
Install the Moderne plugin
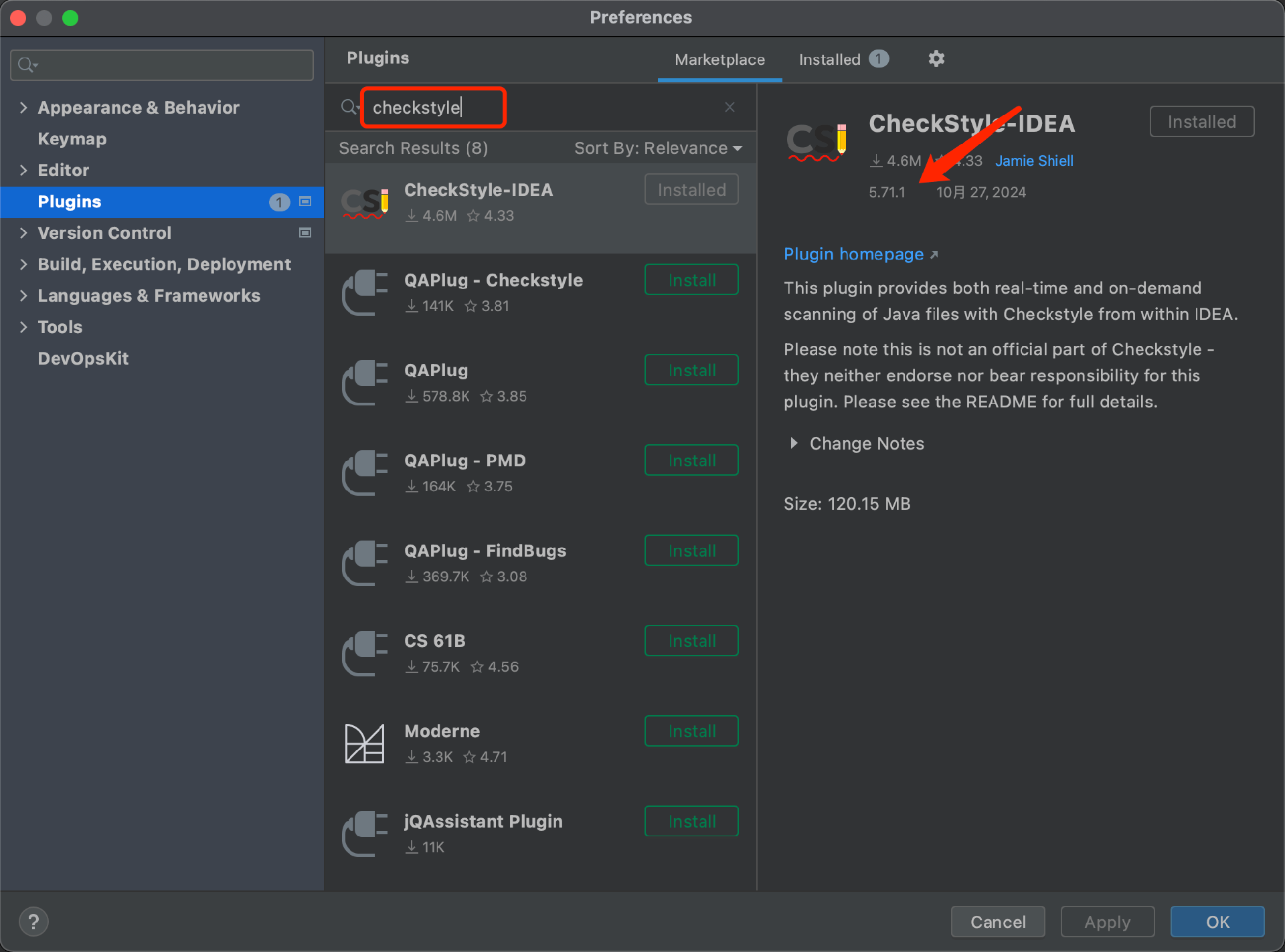tap(691, 731)
